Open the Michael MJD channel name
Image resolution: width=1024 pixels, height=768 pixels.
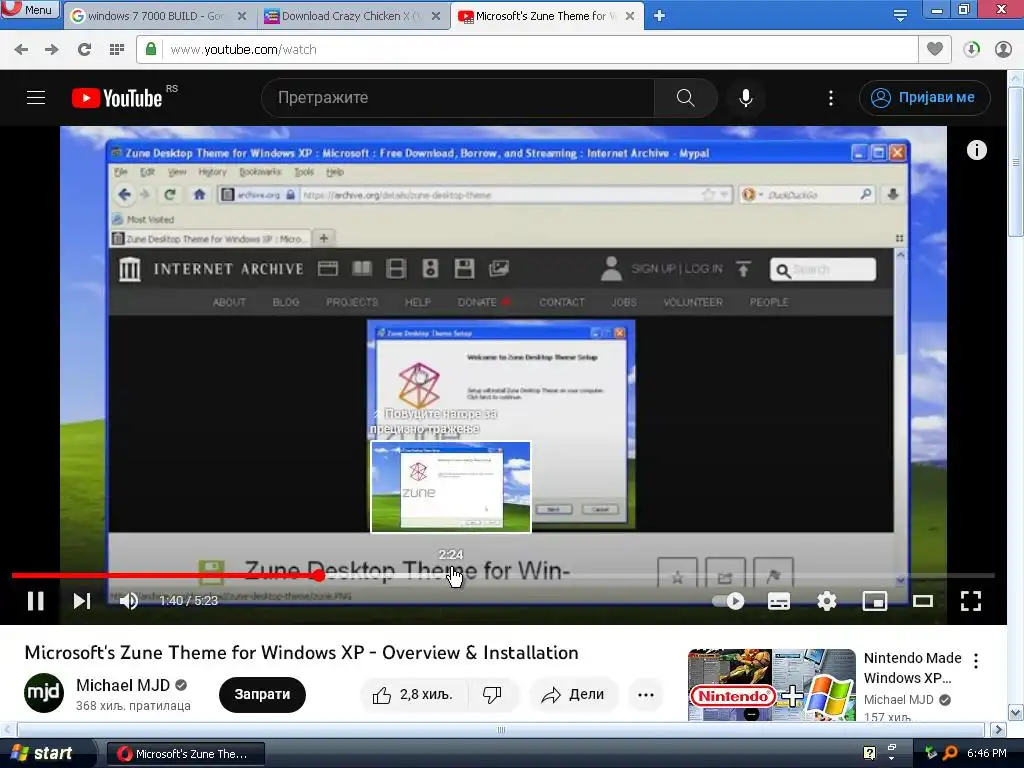(x=123, y=685)
